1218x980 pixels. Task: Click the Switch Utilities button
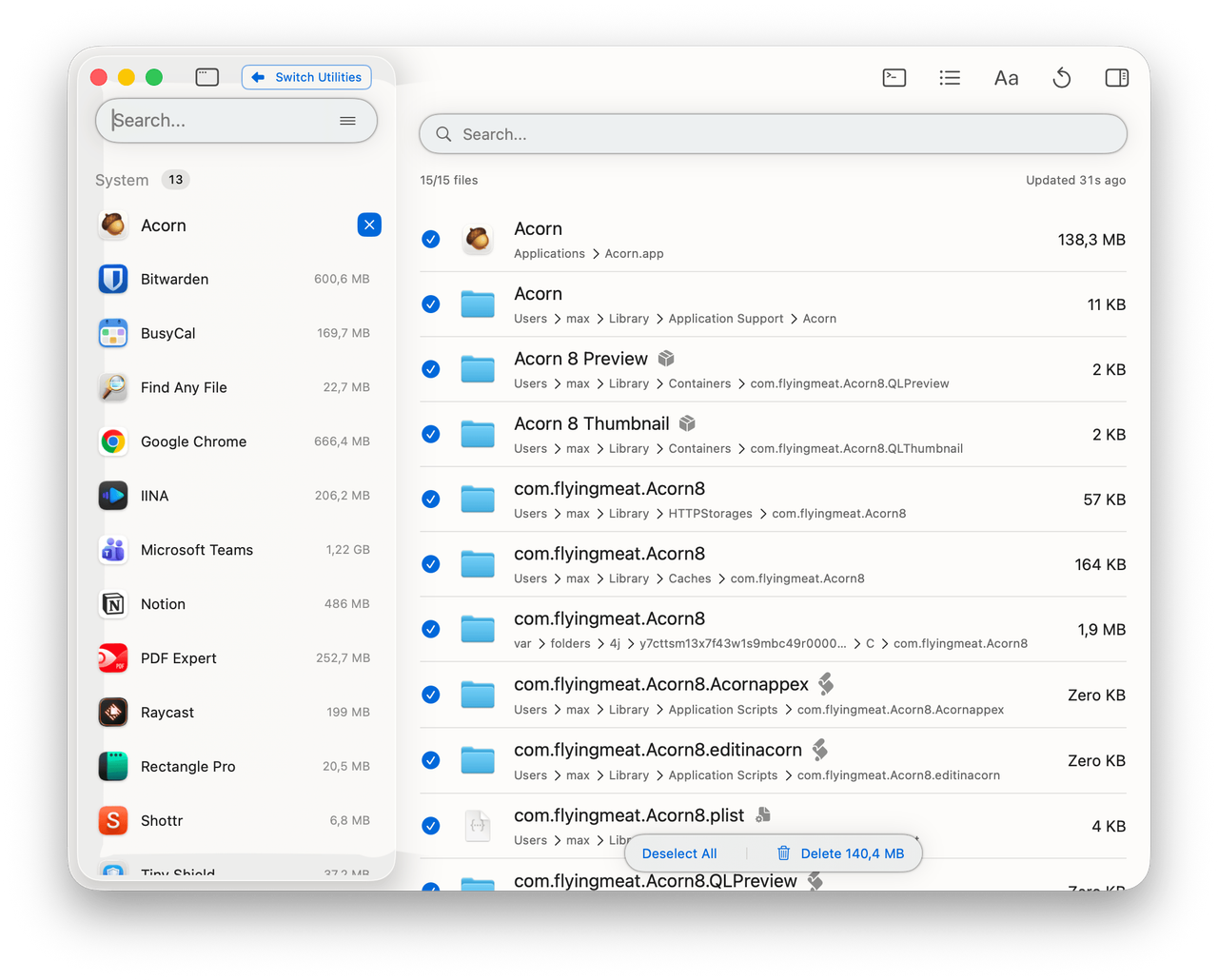tap(306, 77)
